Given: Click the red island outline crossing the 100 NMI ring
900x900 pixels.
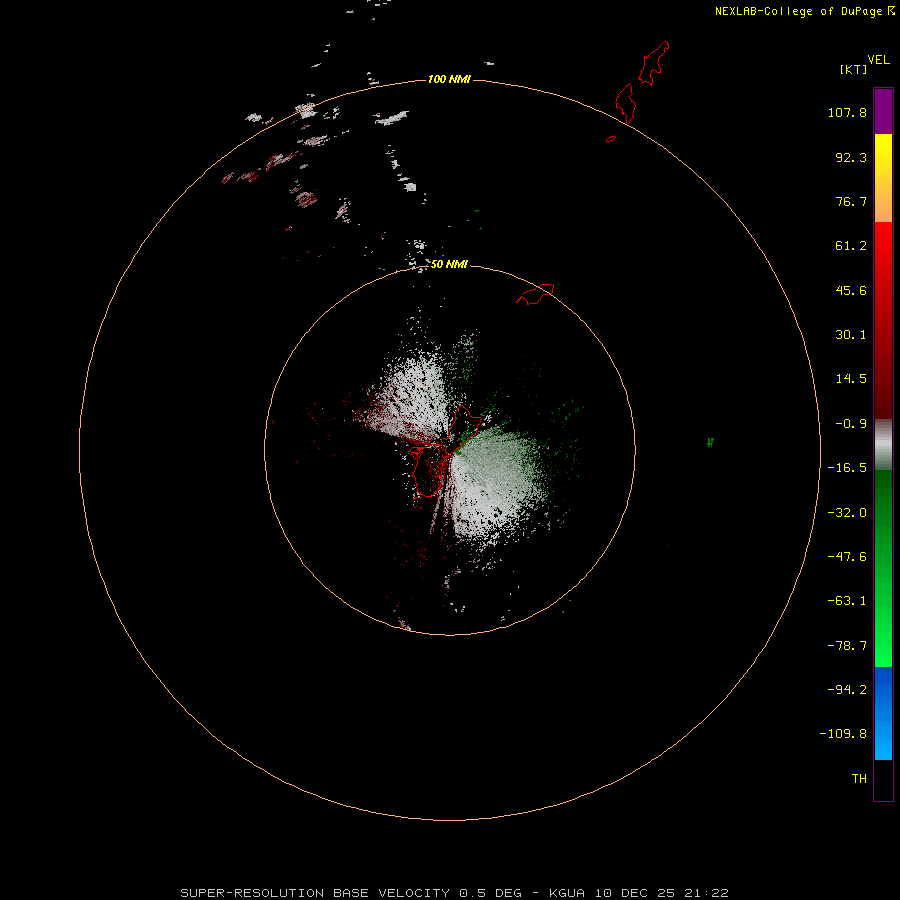Looking at the screenshot, I should coord(625,103).
